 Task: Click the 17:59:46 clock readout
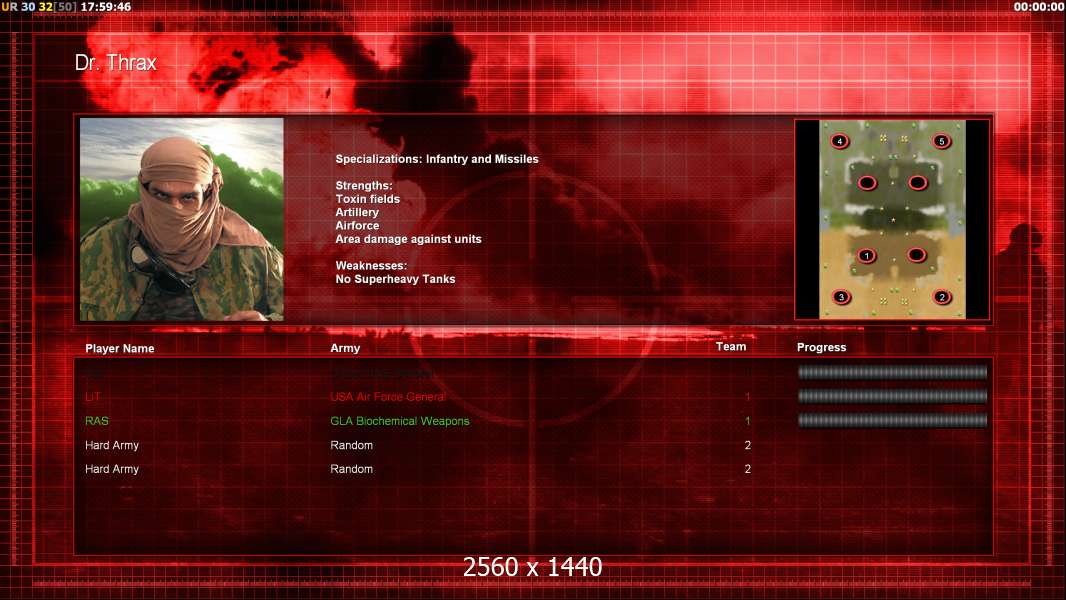(106, 7)
